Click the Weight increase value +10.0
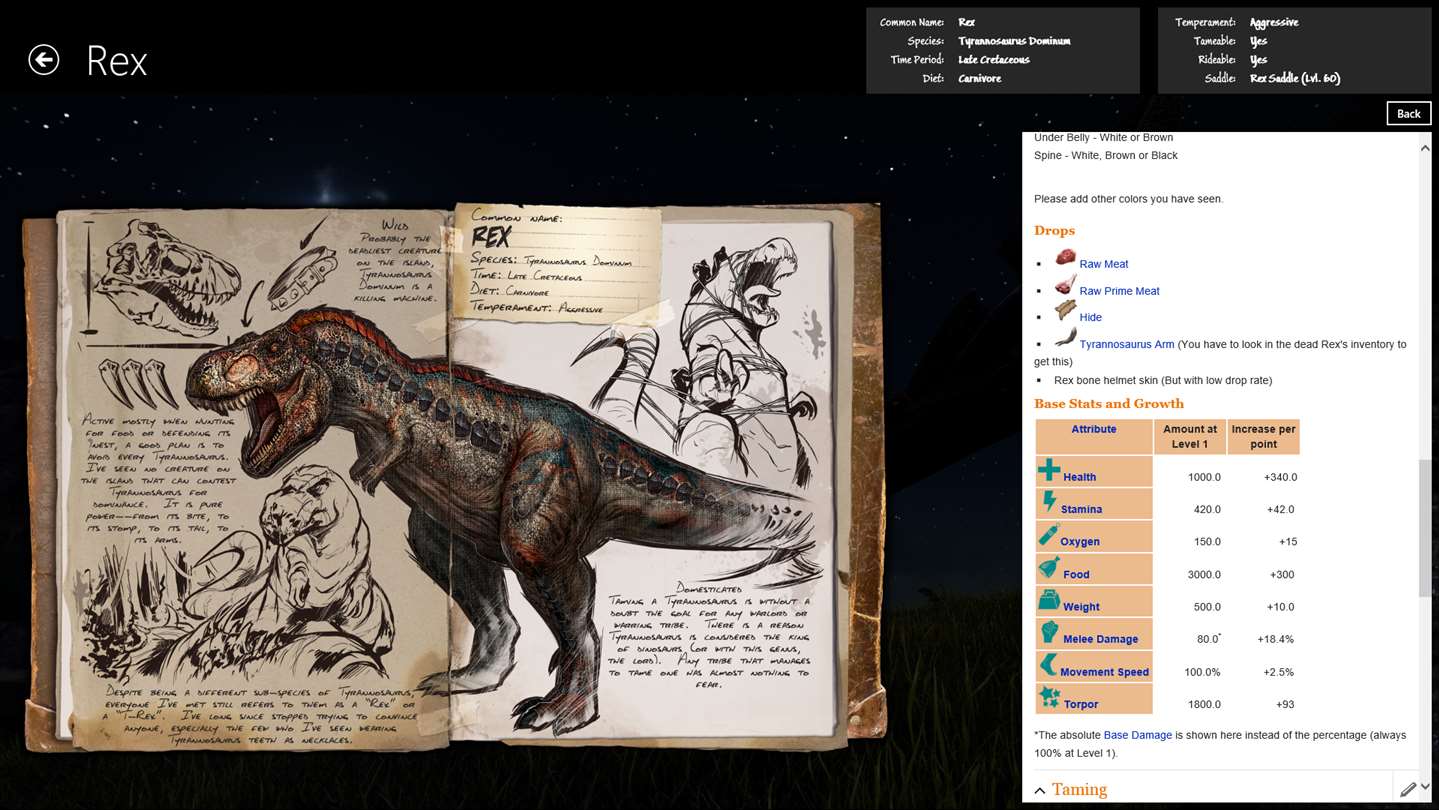 pos(1280,606)
